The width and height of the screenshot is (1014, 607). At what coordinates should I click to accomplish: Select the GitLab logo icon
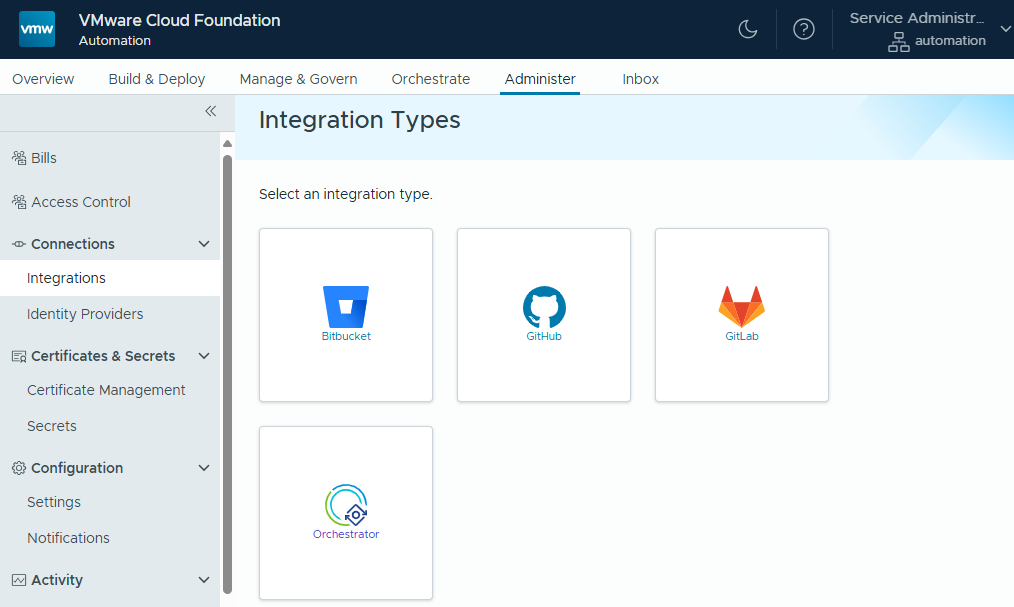[x=742, y=306]
